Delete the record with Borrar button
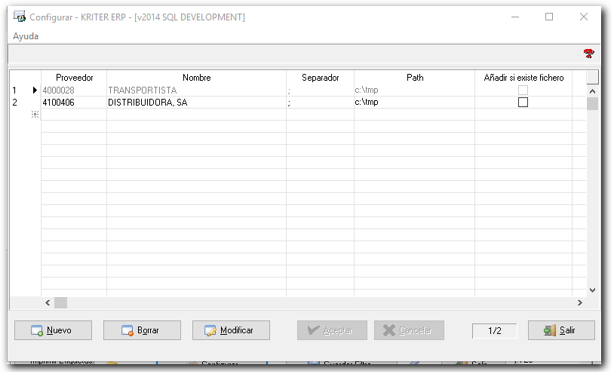 tap(142, 330)
